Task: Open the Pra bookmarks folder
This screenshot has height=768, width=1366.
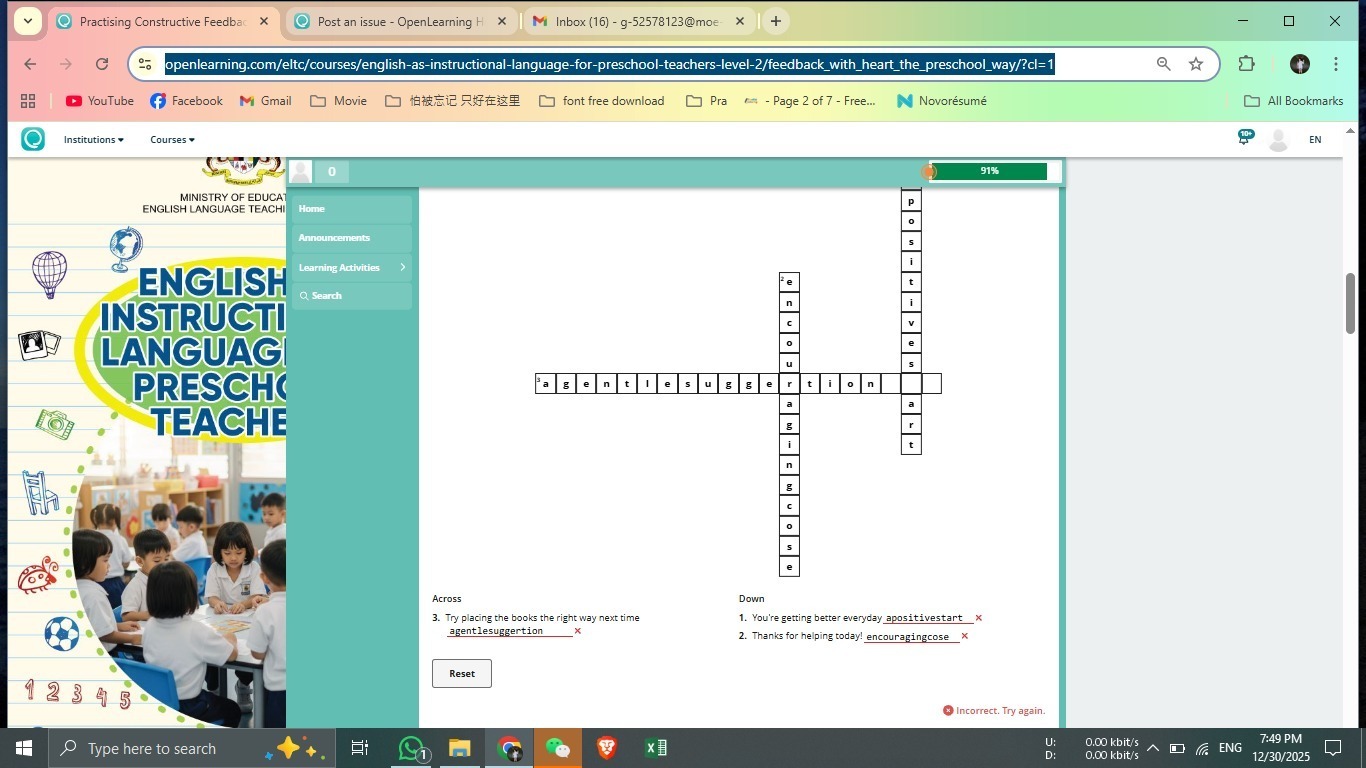Action: click(707, 101)
